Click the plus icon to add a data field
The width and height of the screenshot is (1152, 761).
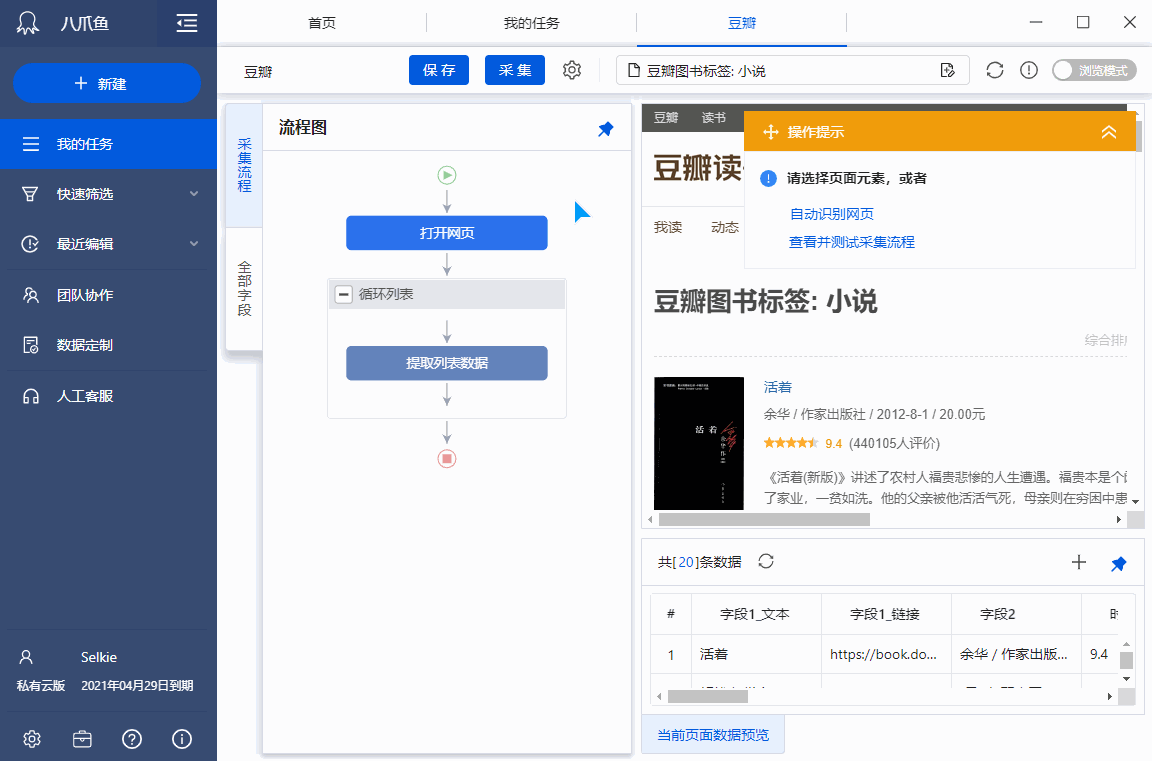pyautogui.click(x=1078, y=562)
